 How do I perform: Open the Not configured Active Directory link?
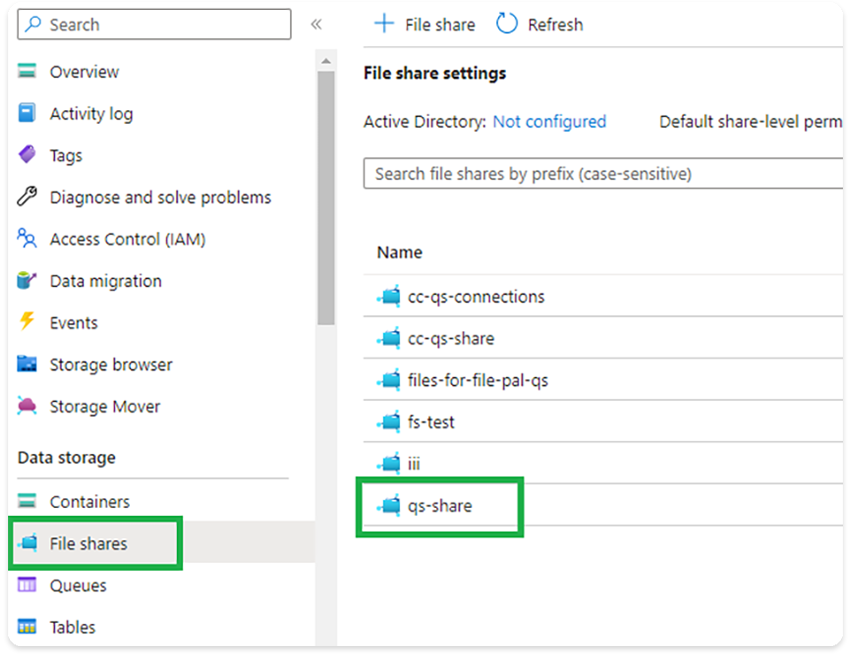pyautogui.click(x=549, y=122)
